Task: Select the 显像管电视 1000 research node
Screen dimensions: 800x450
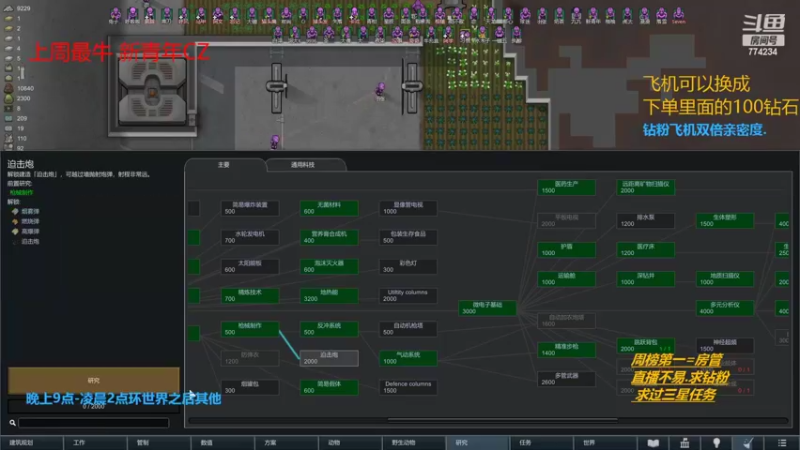Action: (408, 208)
